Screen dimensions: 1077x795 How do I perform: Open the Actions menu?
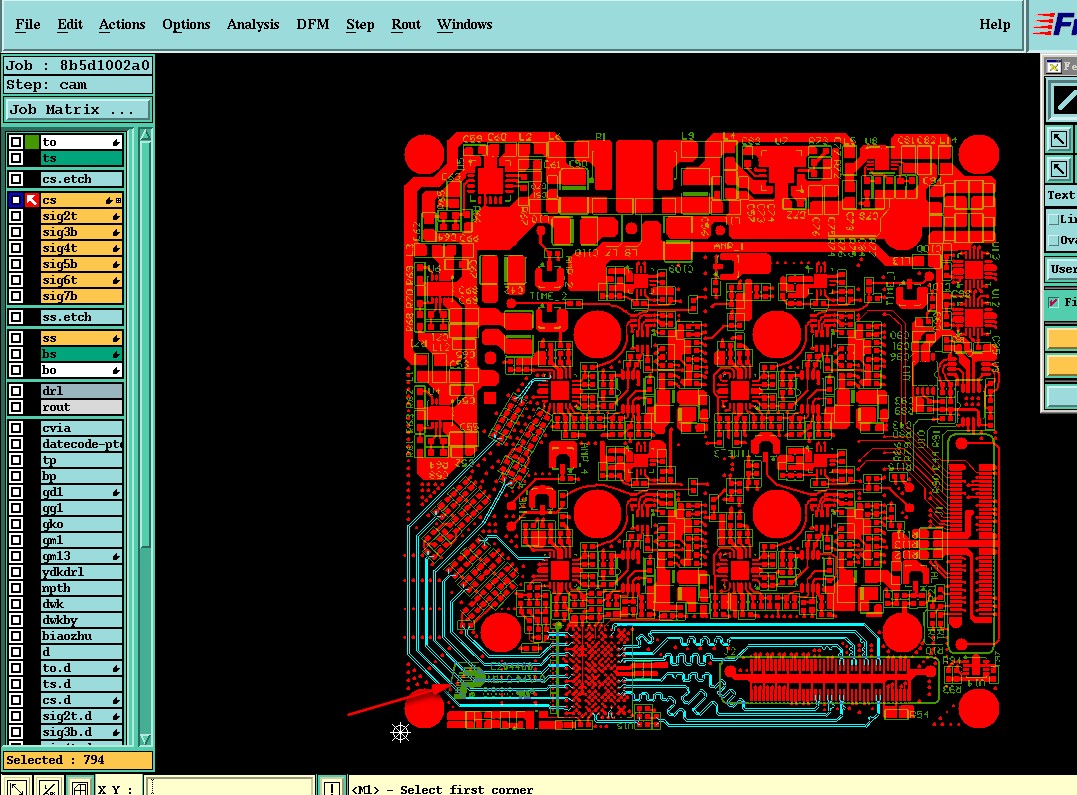(x=122, y=25)
